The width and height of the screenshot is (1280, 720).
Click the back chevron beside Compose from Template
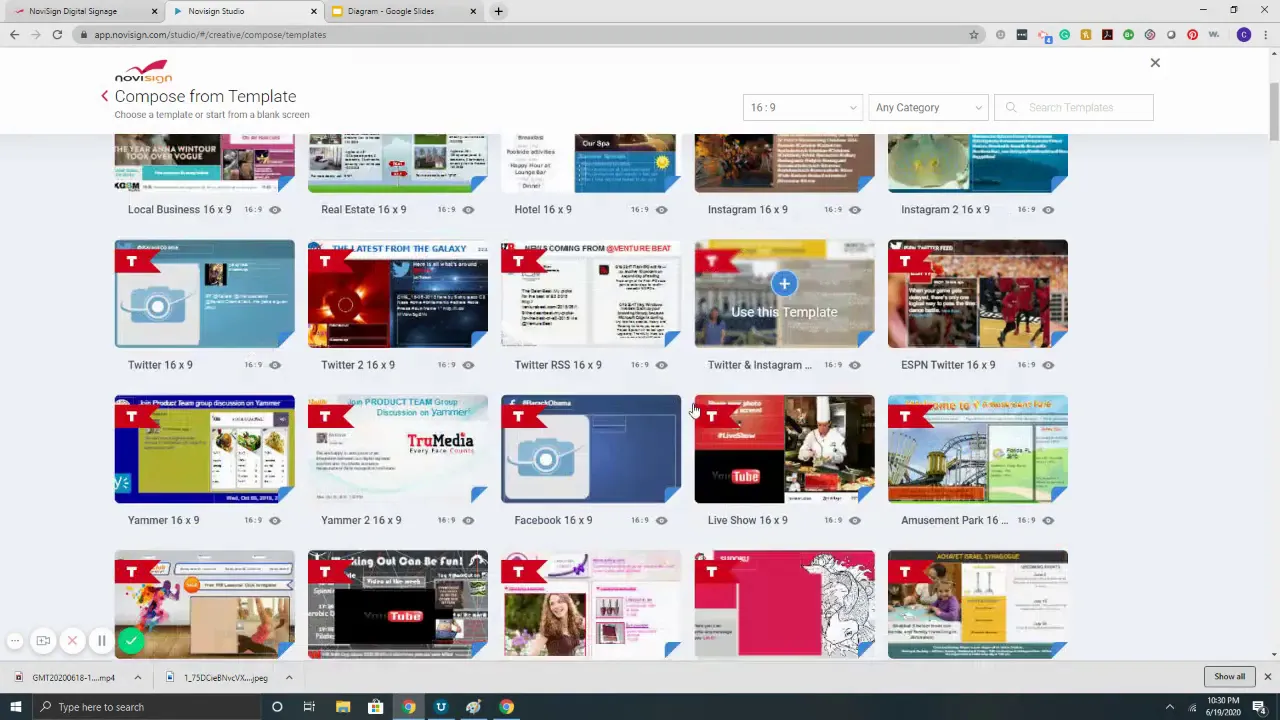click(x=104, y=96)
